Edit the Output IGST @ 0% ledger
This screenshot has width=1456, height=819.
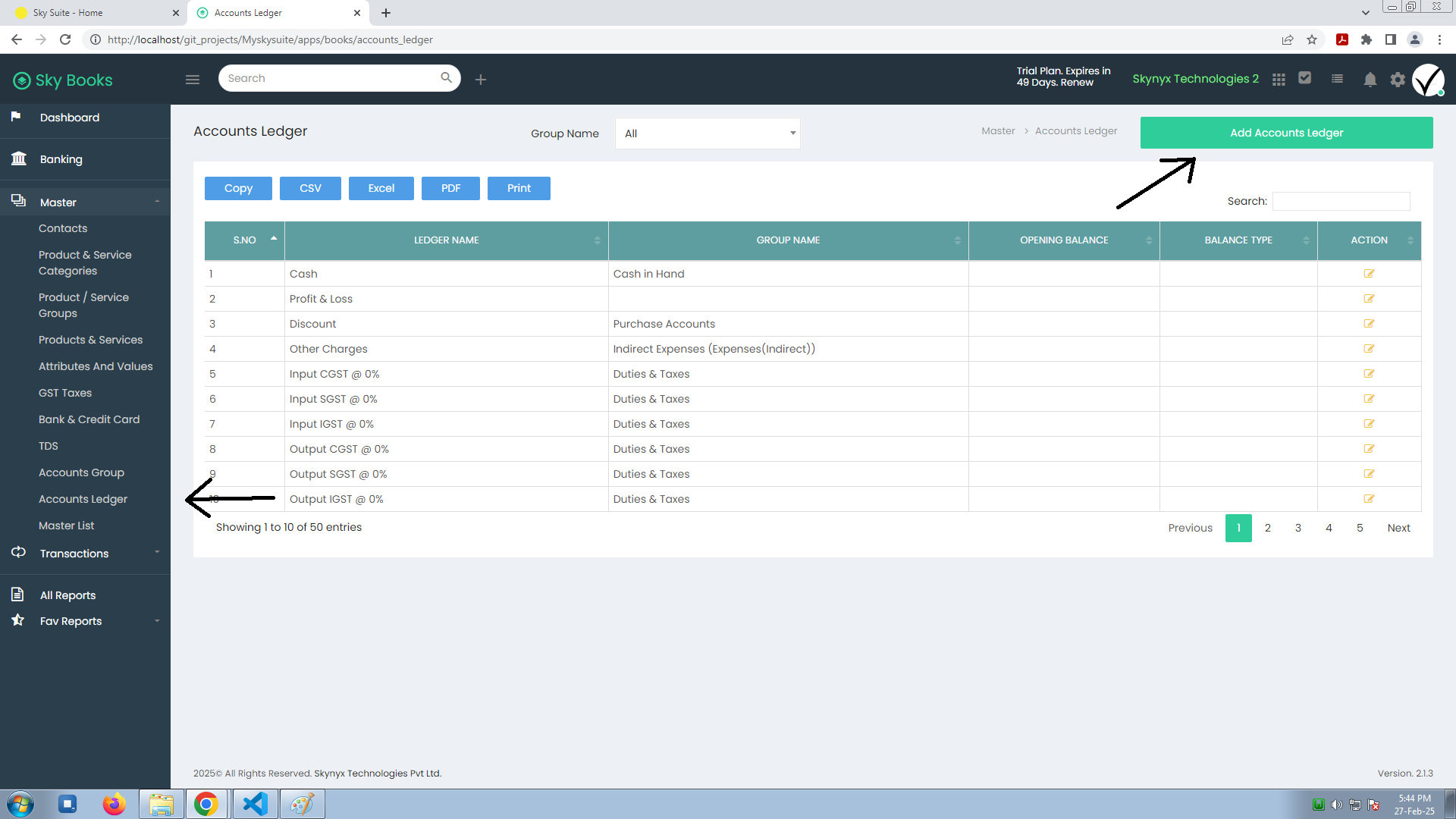click(x=1369, y=499)
